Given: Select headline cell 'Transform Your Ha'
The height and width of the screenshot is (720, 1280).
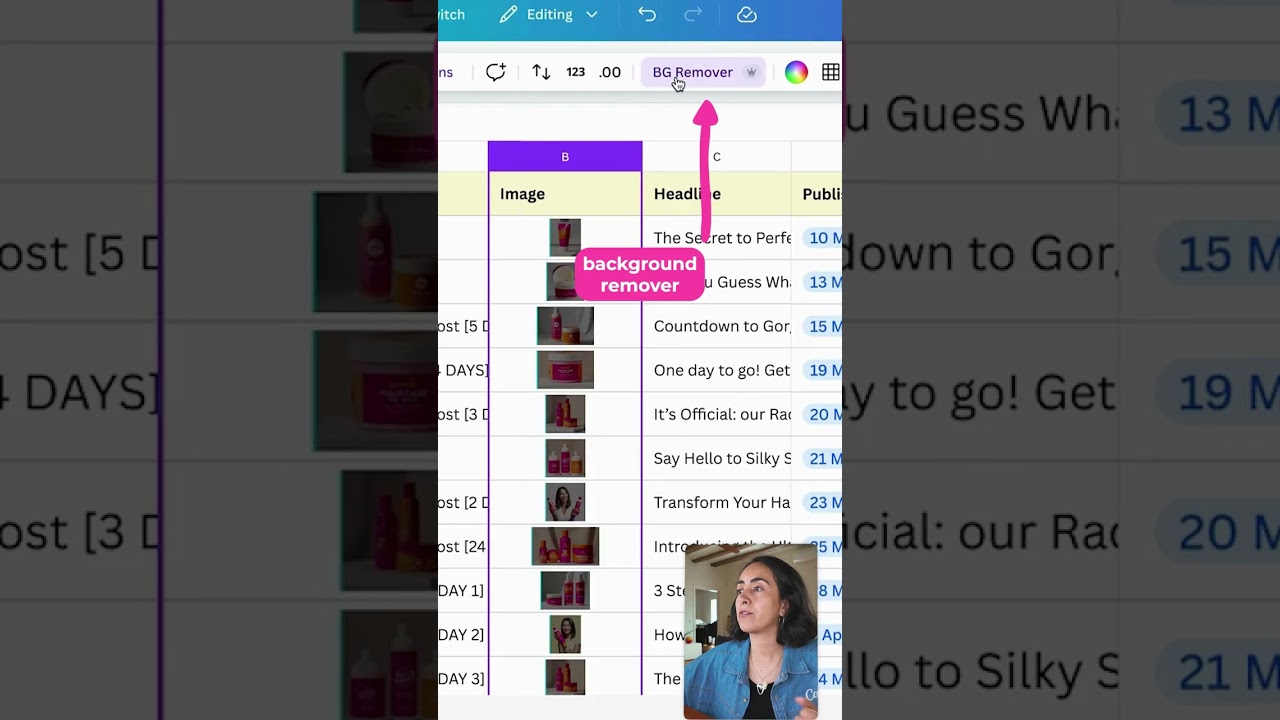Looking at the screenshot, I should [x=716, y=502].
